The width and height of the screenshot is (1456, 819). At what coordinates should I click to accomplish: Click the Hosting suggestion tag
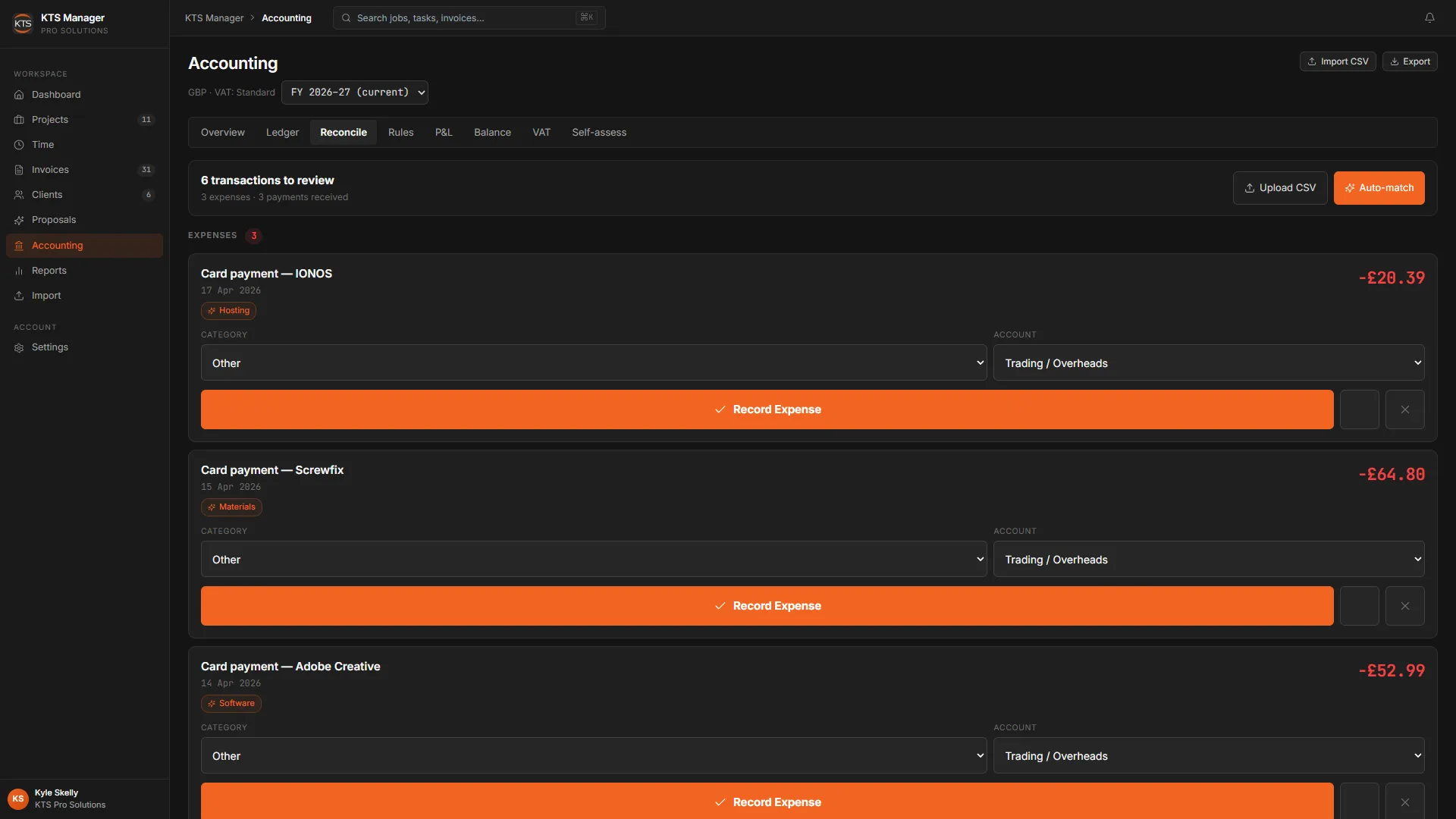228,311
